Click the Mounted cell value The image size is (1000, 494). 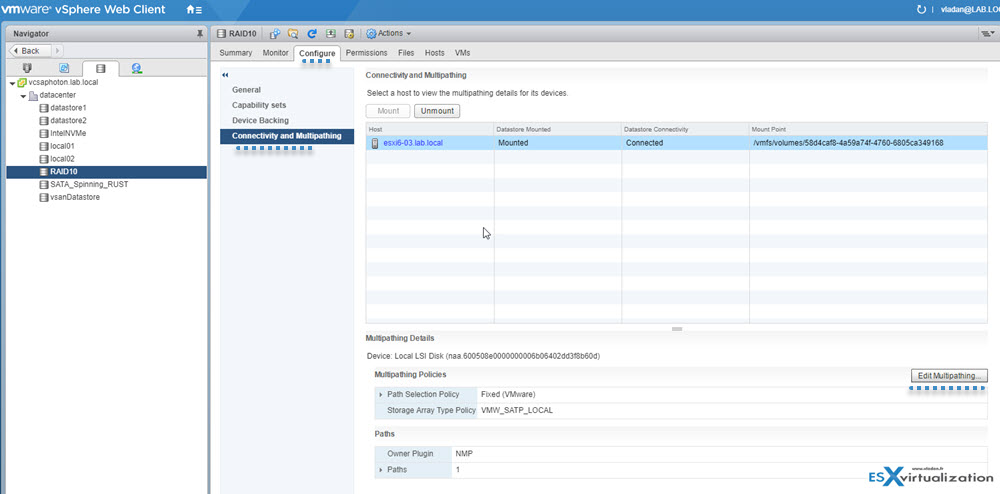click(513, 143)
